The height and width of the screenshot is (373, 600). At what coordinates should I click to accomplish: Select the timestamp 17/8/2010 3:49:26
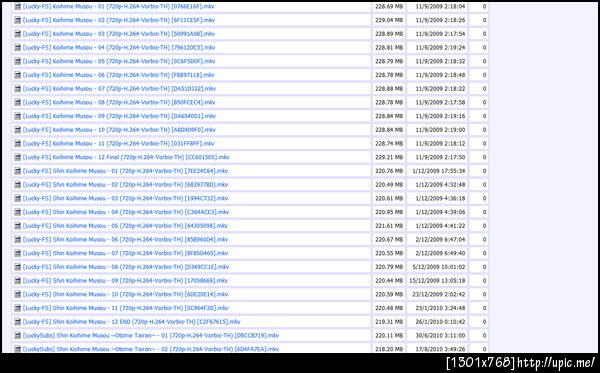440,349
